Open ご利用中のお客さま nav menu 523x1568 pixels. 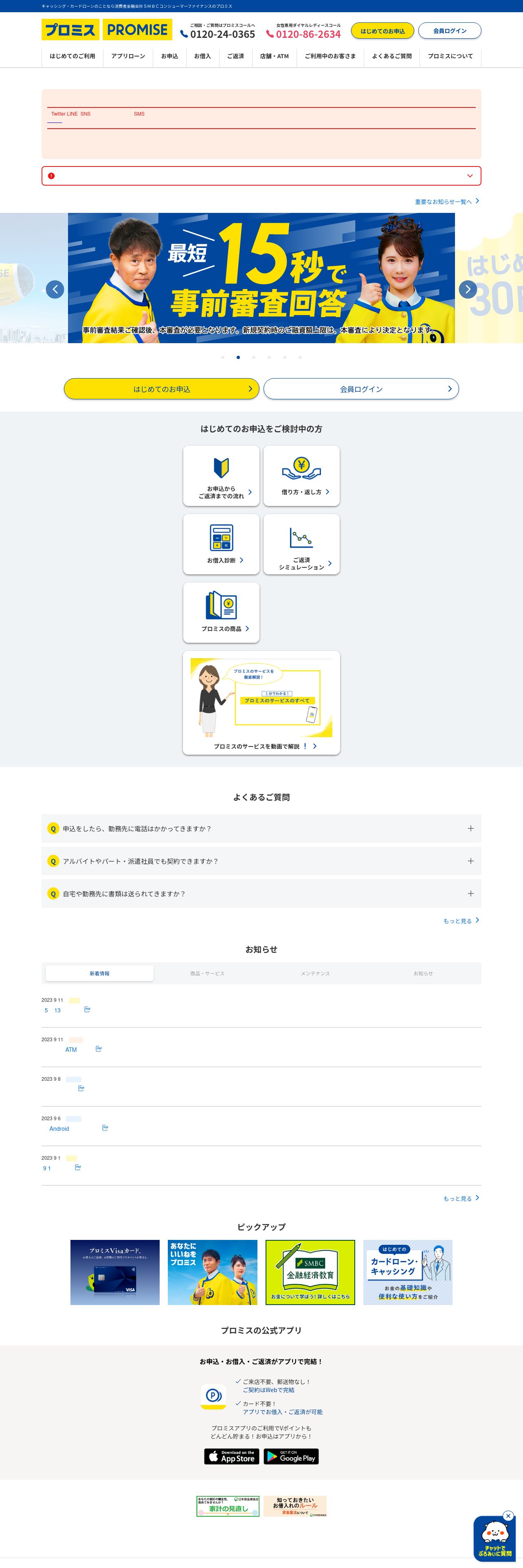click(330, 56)
